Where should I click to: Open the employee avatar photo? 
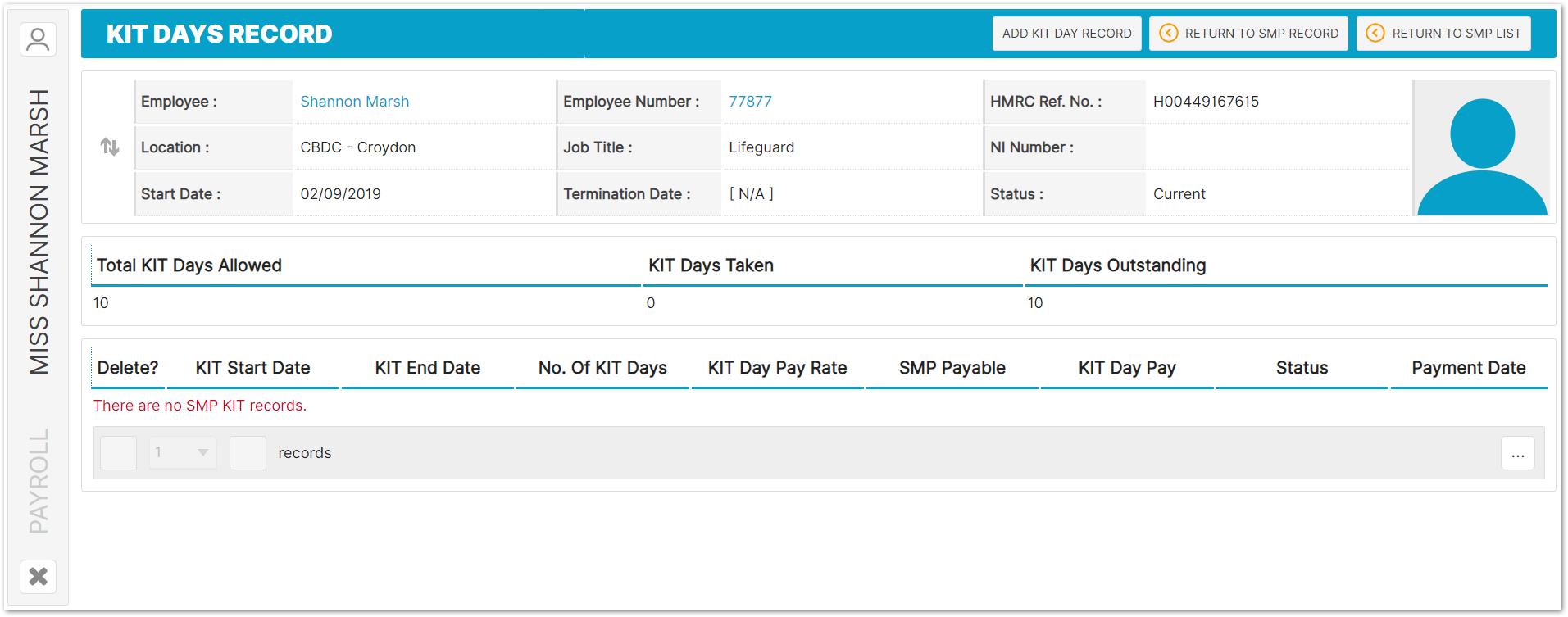pos(1481,148)
